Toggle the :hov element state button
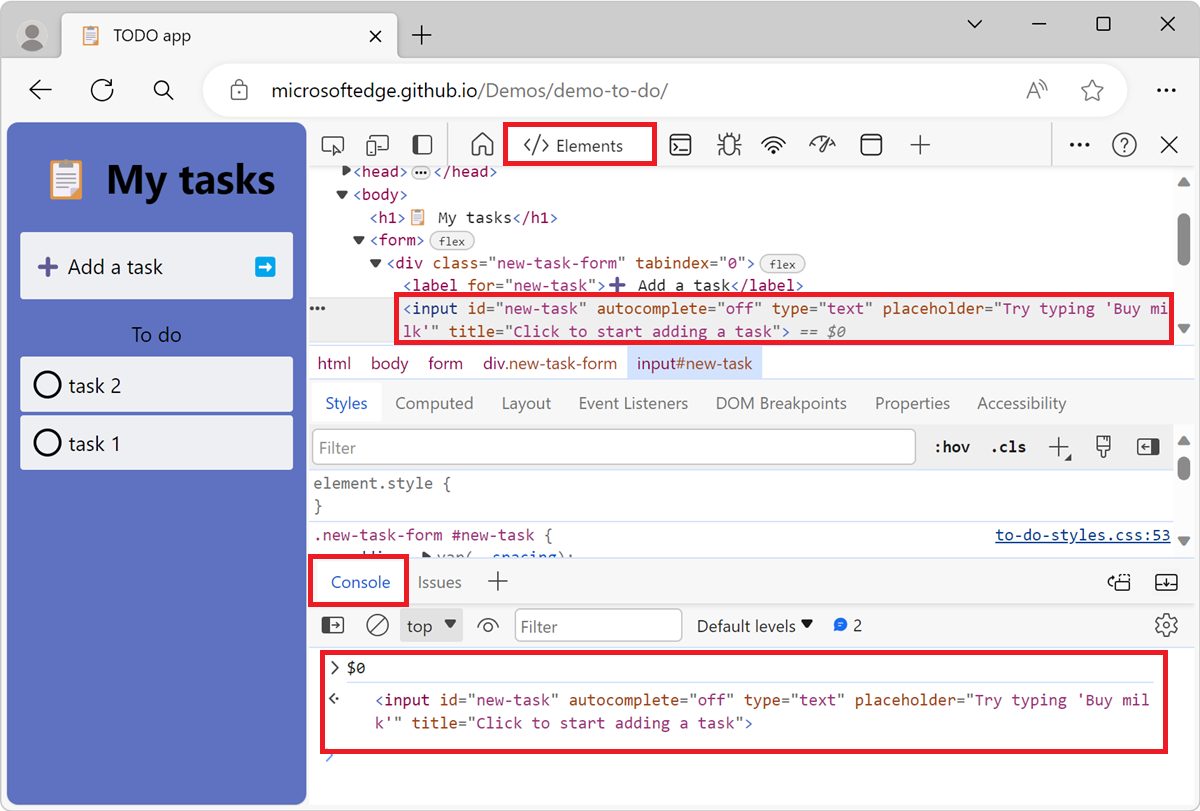 coord(951,447)
